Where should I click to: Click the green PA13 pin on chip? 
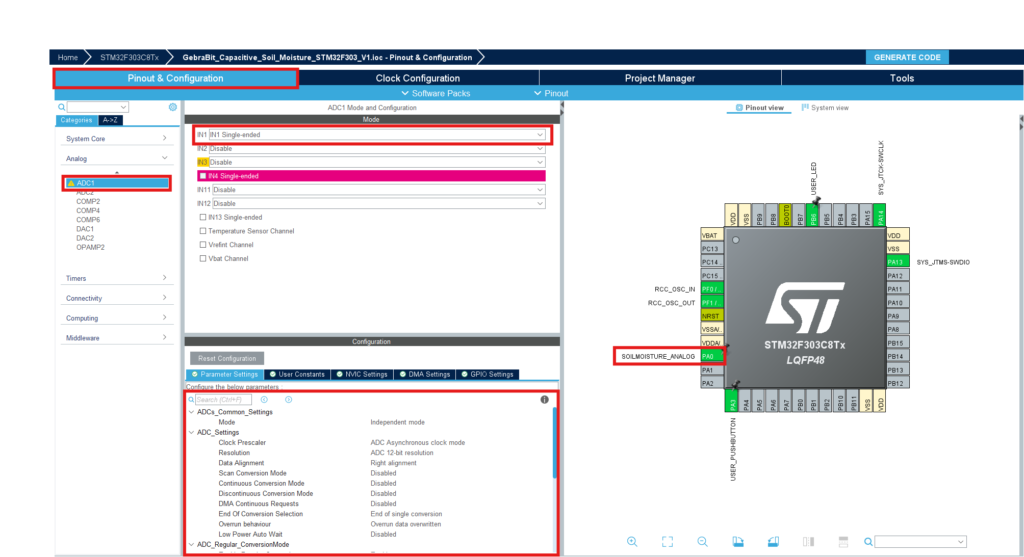tap(897, 262)
